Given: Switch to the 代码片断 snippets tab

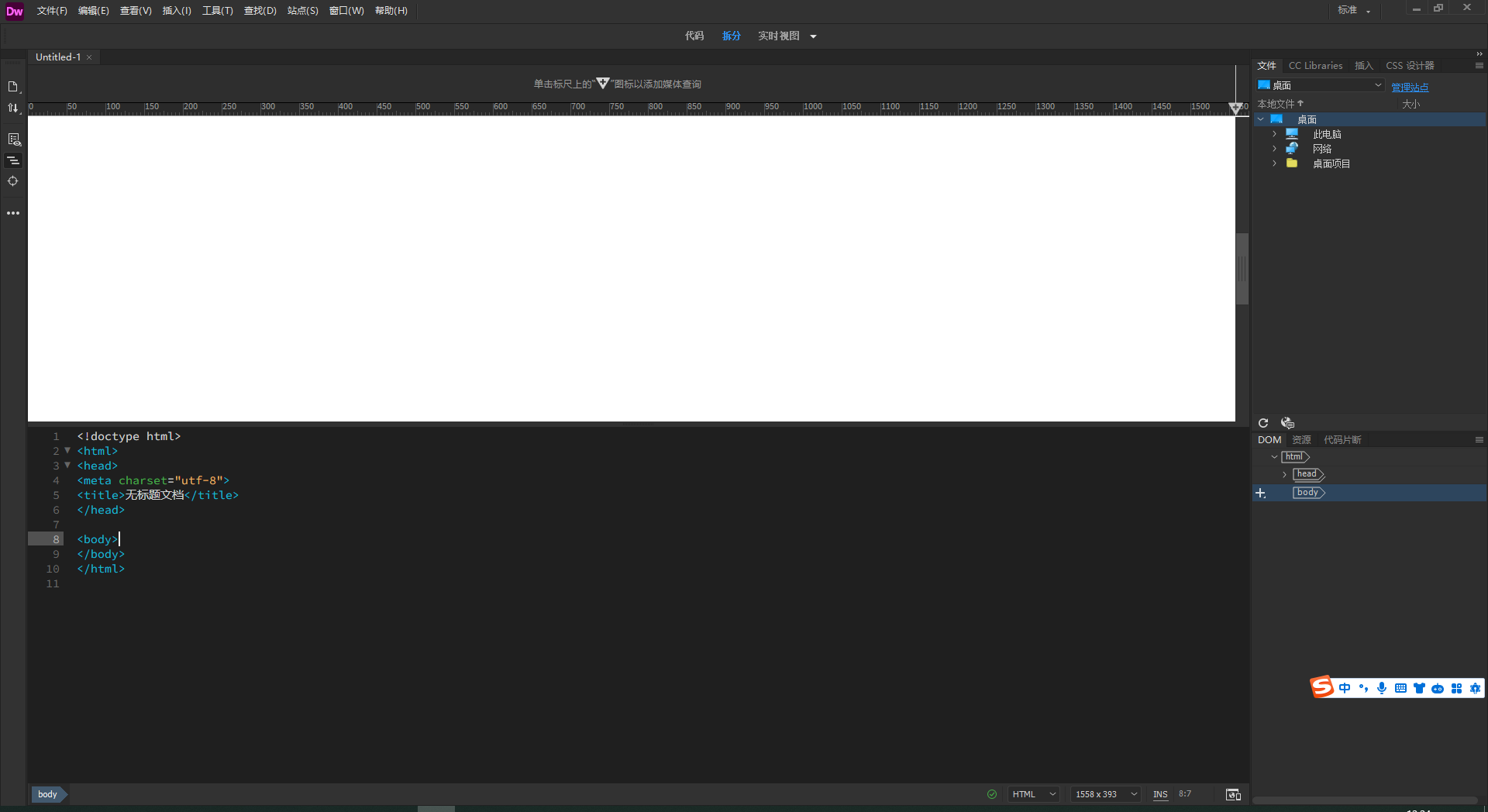Looking at the screenshot, I should click(1342, 440).
